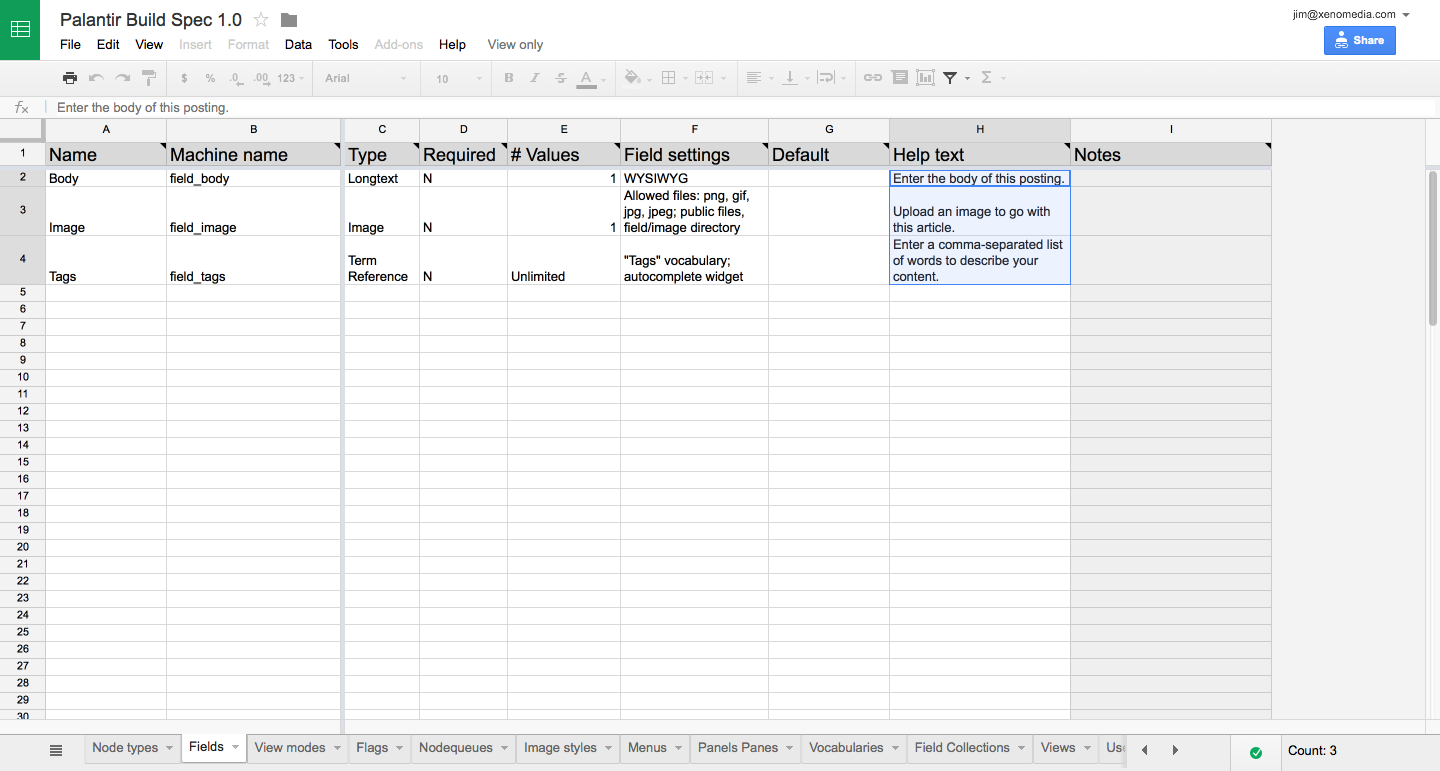Screen dimensions: 1440x771
Task: Open the Data menu
Action: (298, 44)
